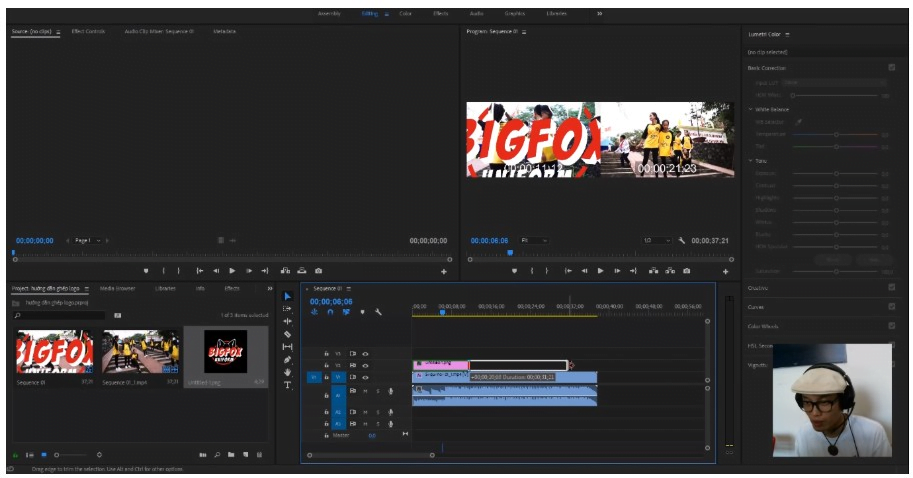Toggle V1 track output eye
Screen dimensions: 913x478
point(365,377)
